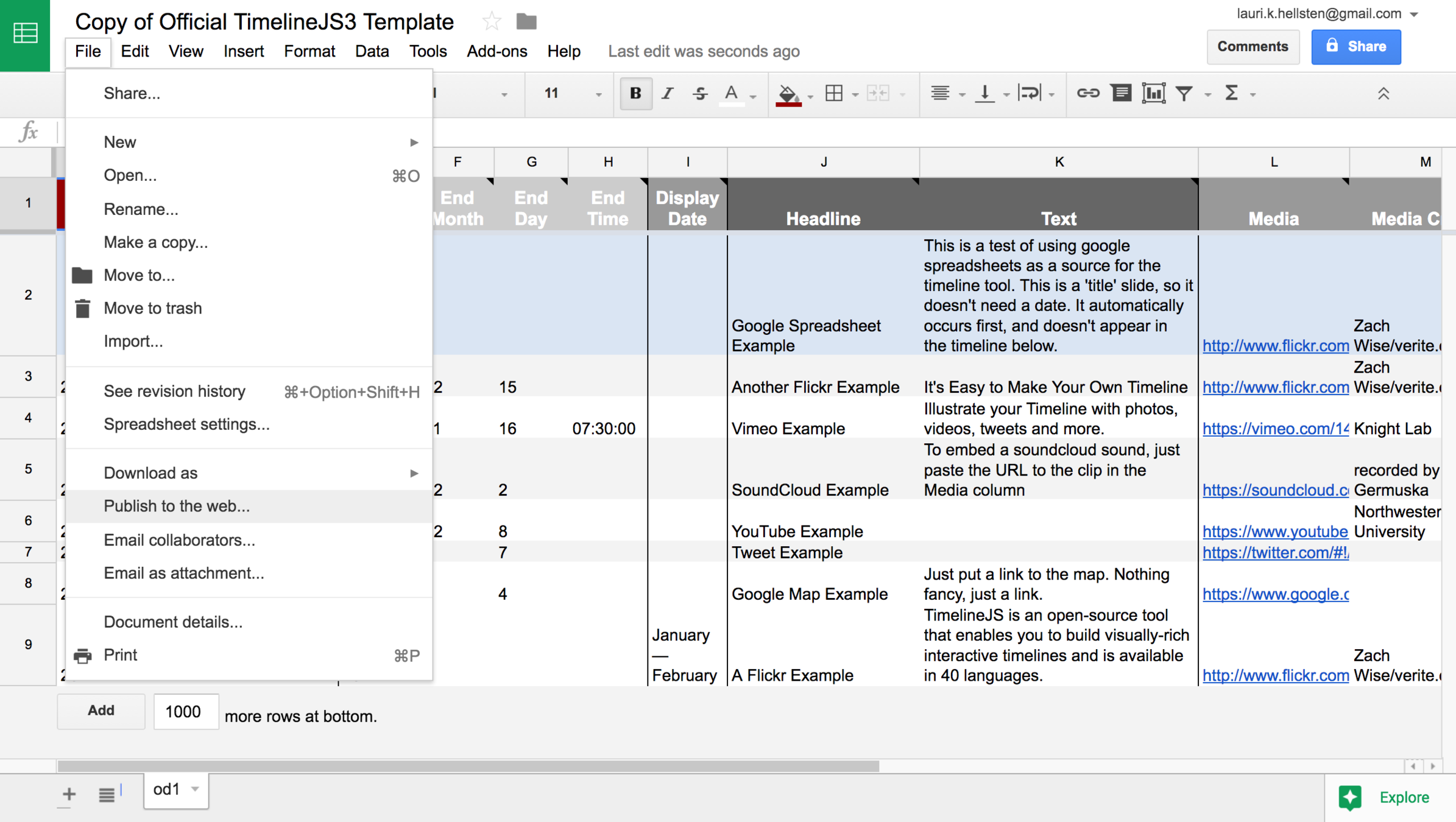Click the 1000 rows input field
The height and width of the screenshot is (822, 1456).
pyautogui.click(x=185, y=711)
